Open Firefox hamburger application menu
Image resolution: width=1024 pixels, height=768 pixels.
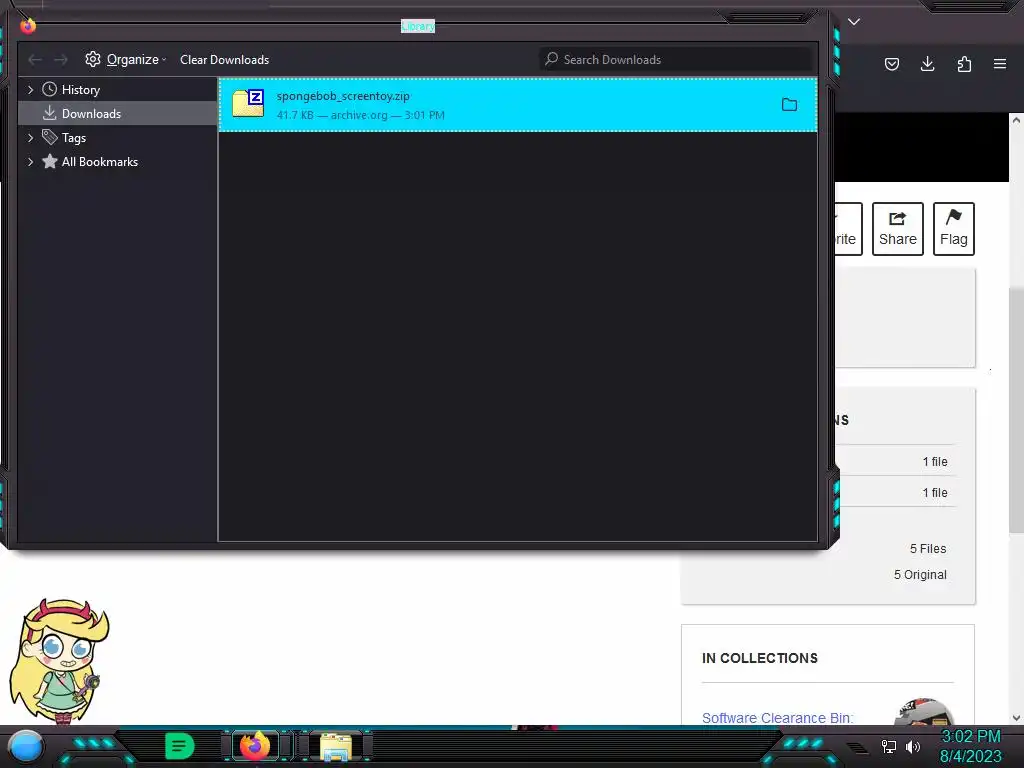tap(1000, 64)
